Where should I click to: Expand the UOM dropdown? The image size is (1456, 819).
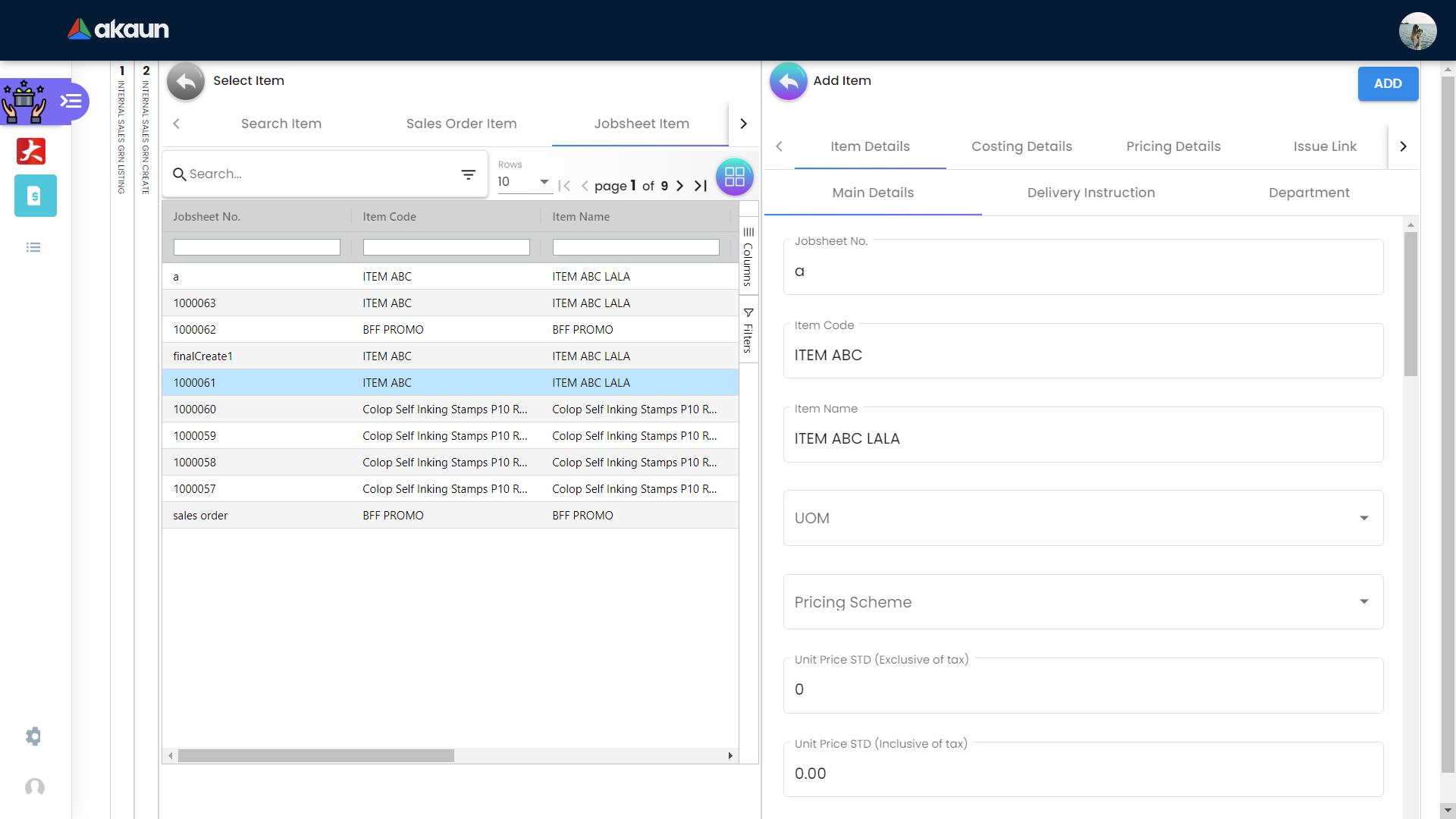(x=1363, y=518)
